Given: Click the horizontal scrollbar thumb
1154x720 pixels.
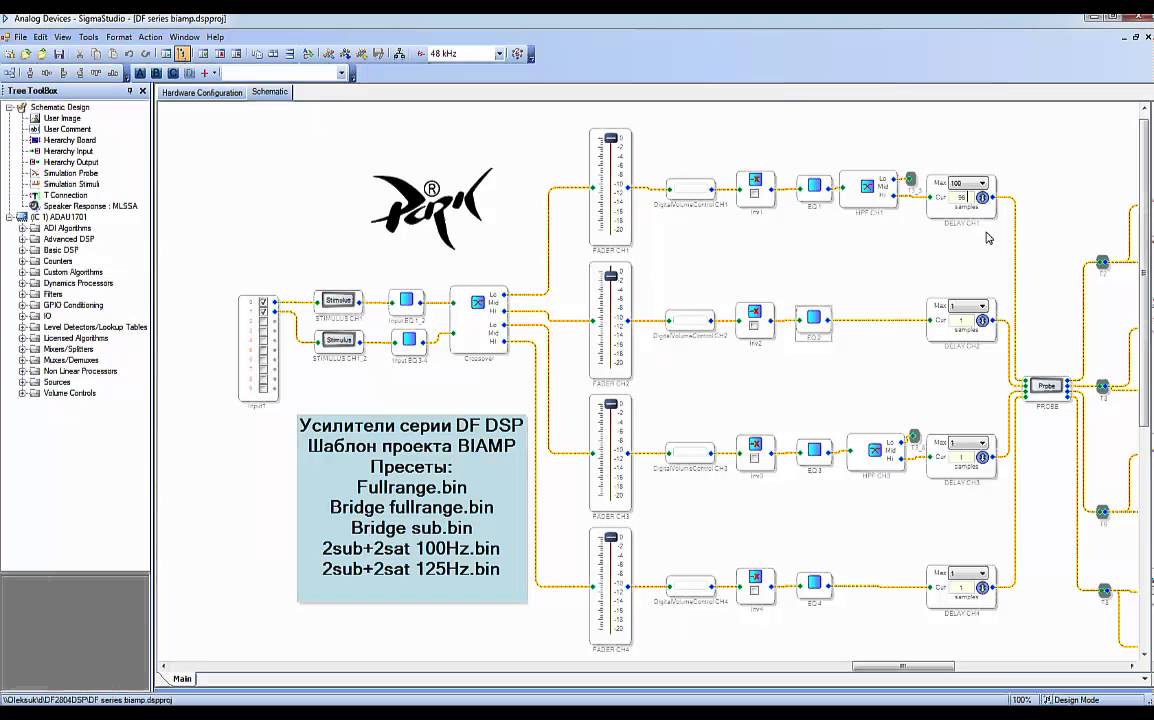Looking at the screenshot, I should coord(903,666).
